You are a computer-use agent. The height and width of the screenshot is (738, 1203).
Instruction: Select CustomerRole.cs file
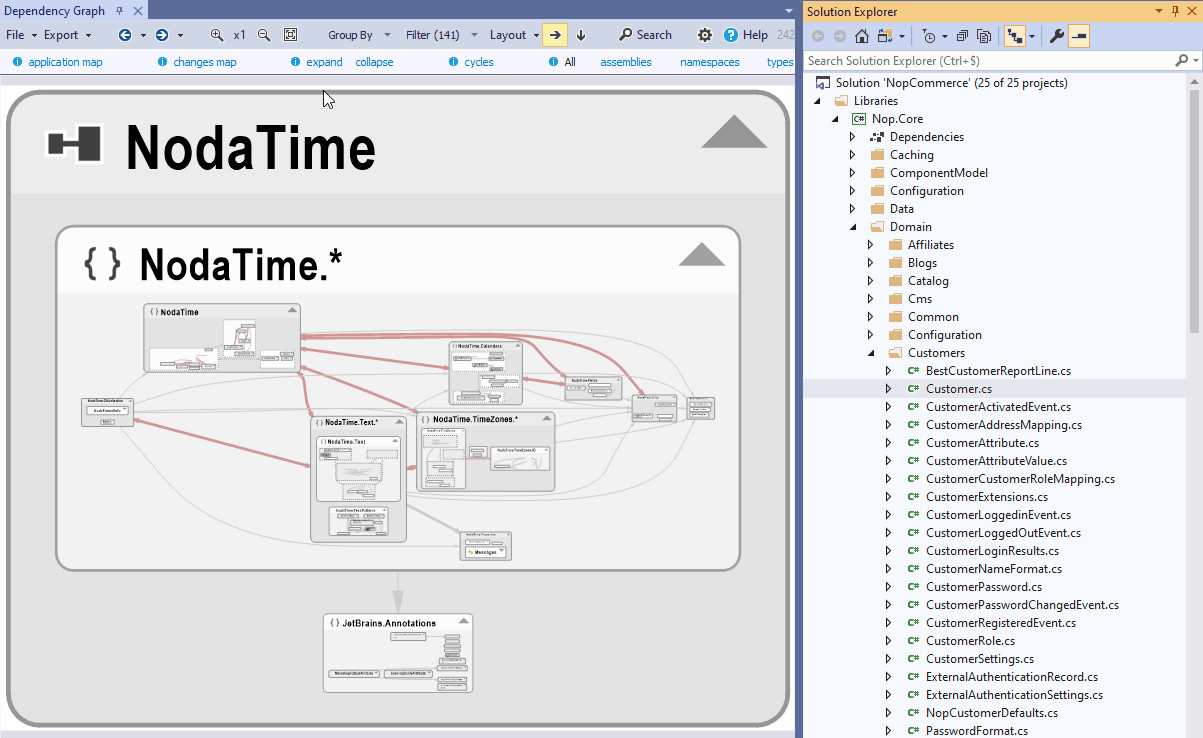click(x=970, y=641)
